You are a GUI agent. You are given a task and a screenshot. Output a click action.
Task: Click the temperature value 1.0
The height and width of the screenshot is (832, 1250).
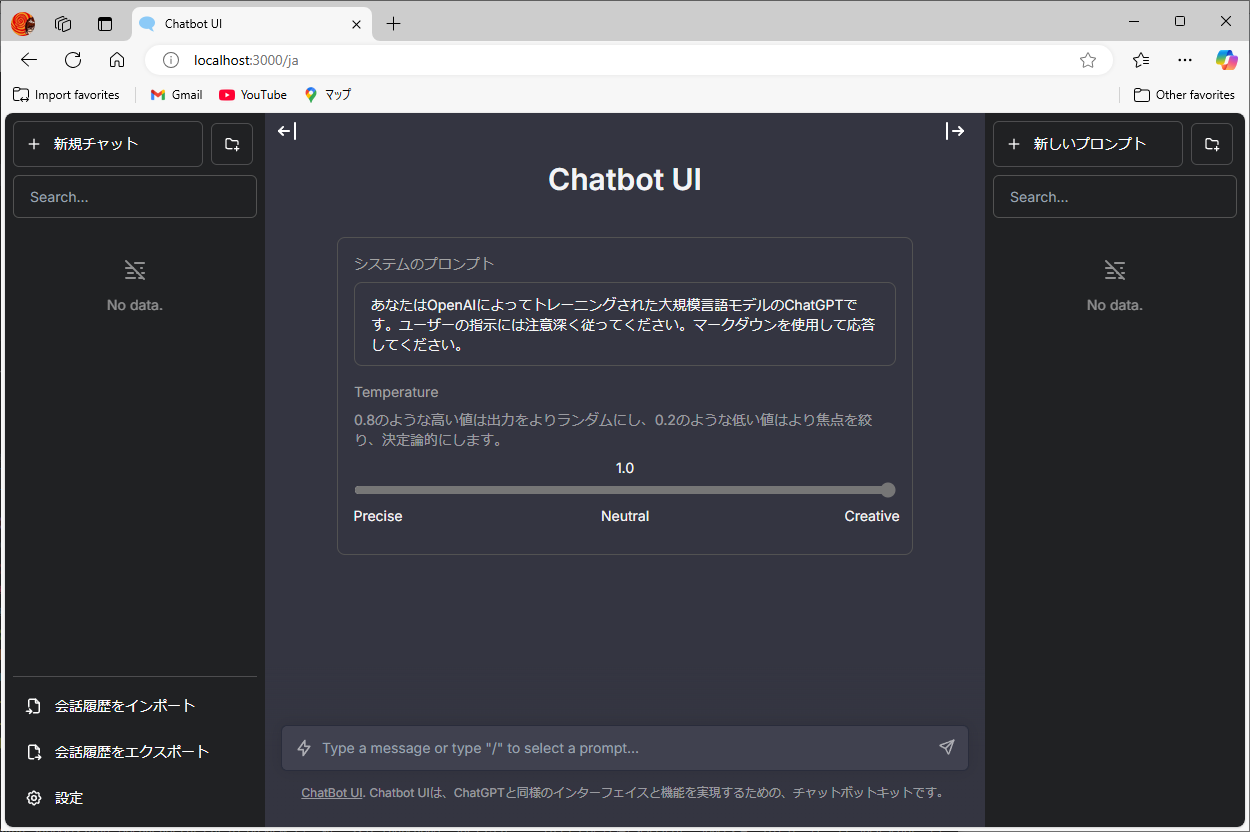pyautogui.click(x=625, y=468)
